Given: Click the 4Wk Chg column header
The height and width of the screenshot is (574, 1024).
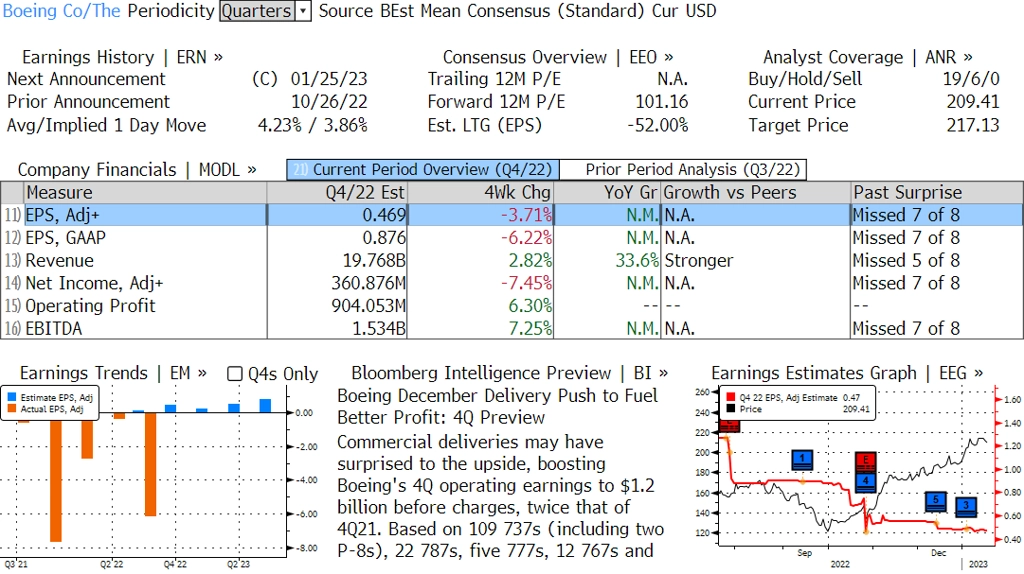Looking at the screenshot, I should pyautogui.click(x=480, y=193).
